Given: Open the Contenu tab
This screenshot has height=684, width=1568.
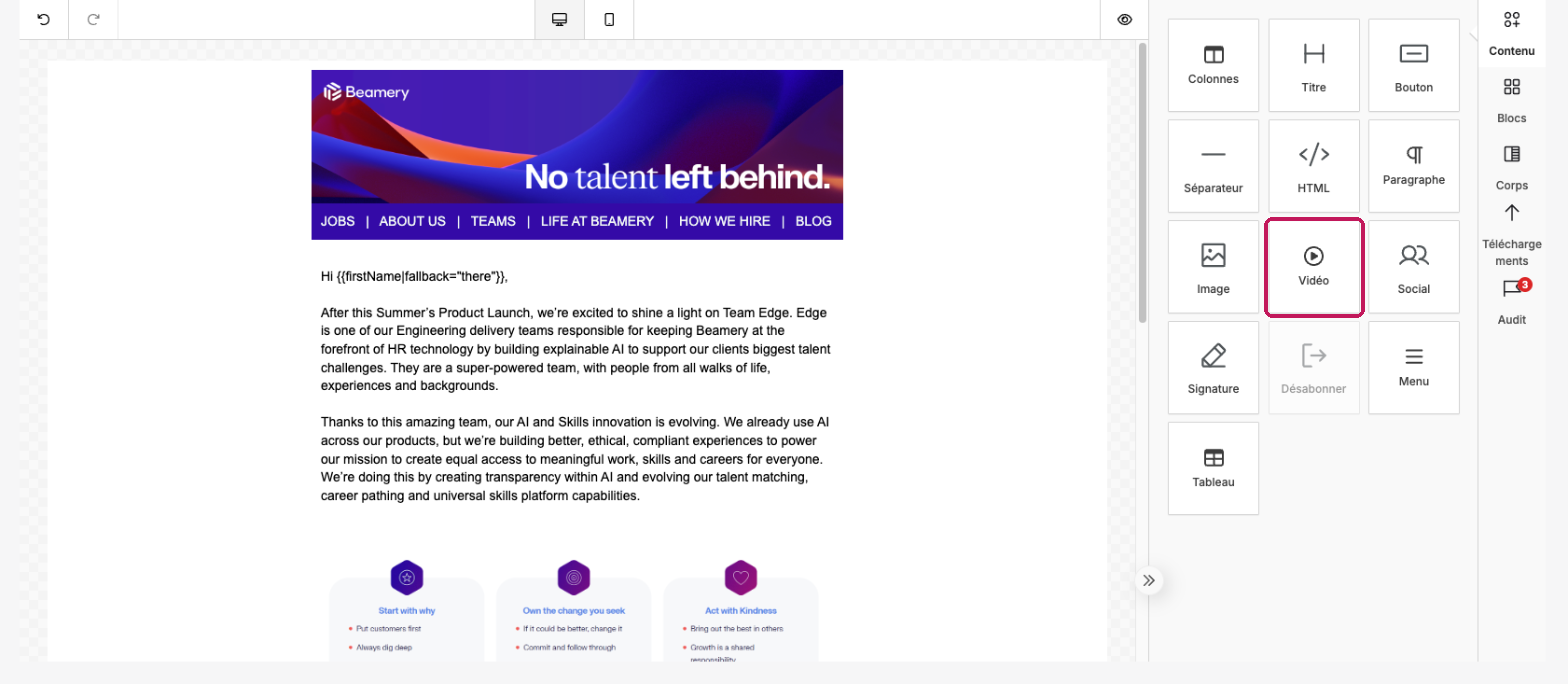Looking at the screenshot, I should tap(1511, 34).
